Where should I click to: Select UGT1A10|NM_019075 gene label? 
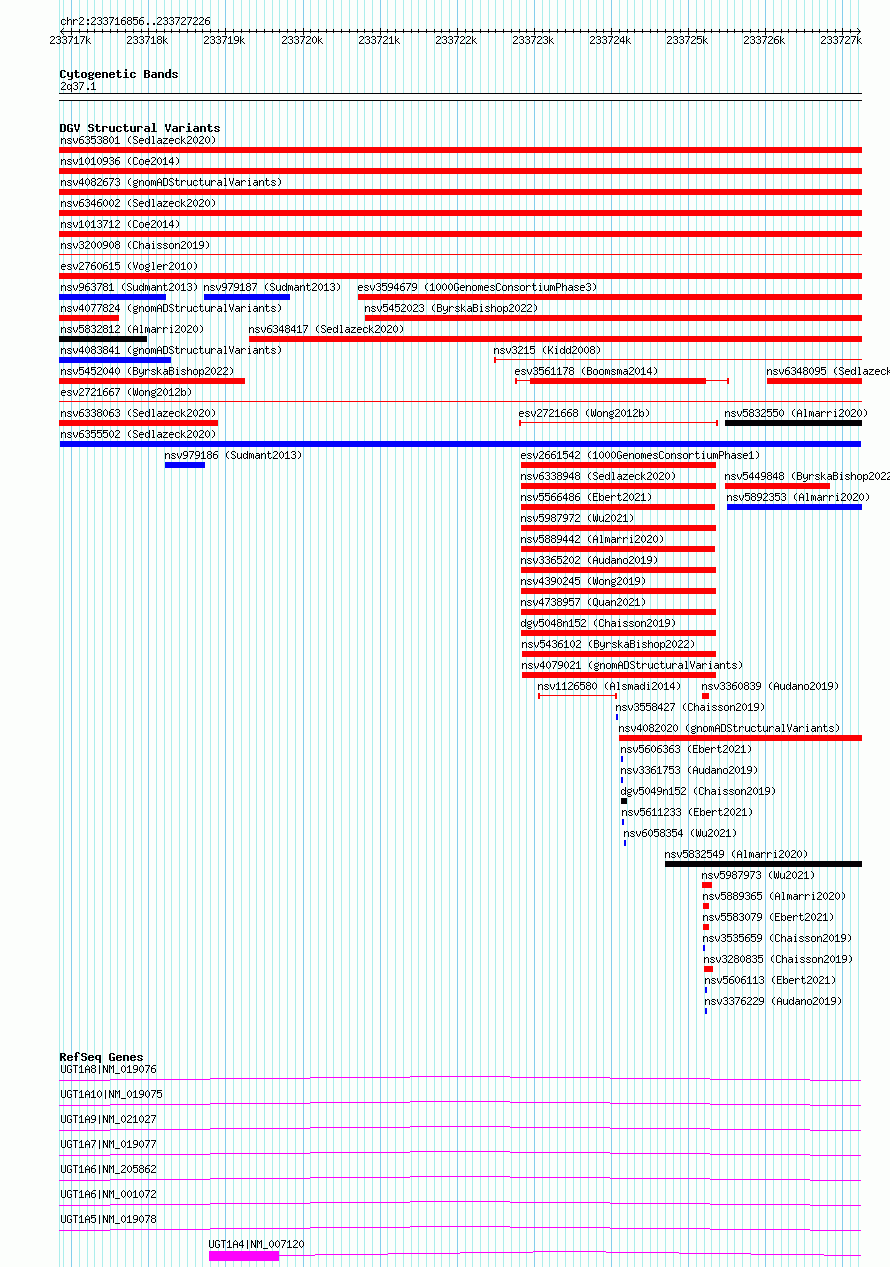[111, 1094]
